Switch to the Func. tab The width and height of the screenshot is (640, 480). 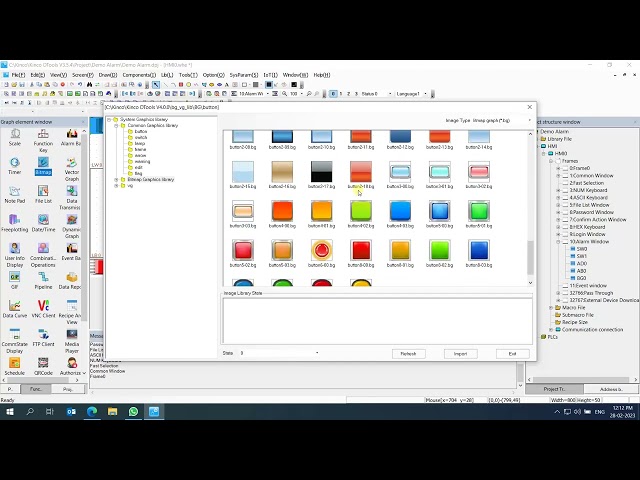(36, 389)
